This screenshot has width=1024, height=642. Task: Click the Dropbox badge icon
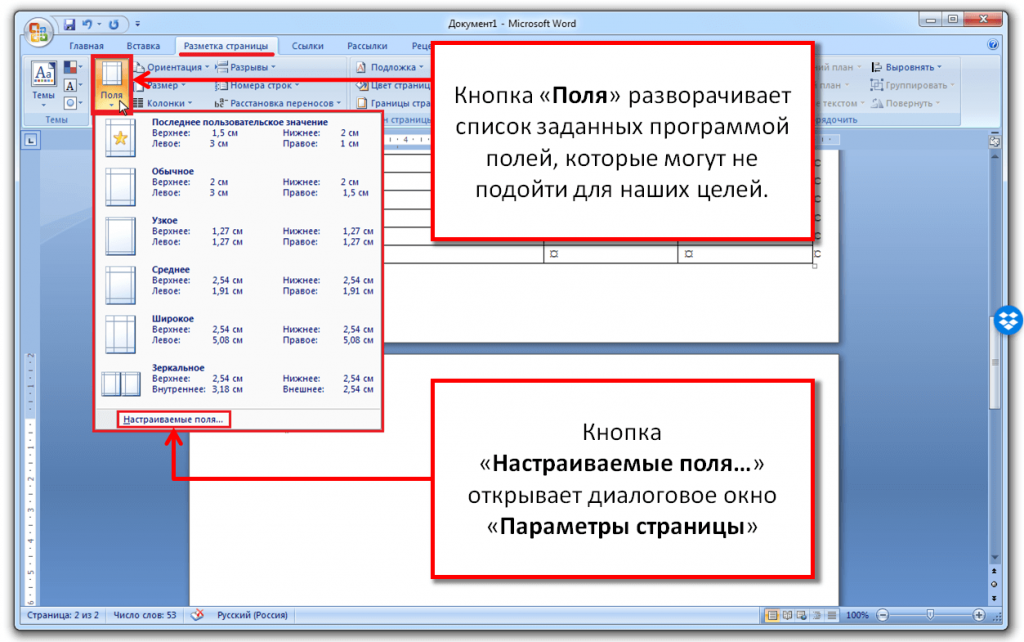tap(1007, 322)
